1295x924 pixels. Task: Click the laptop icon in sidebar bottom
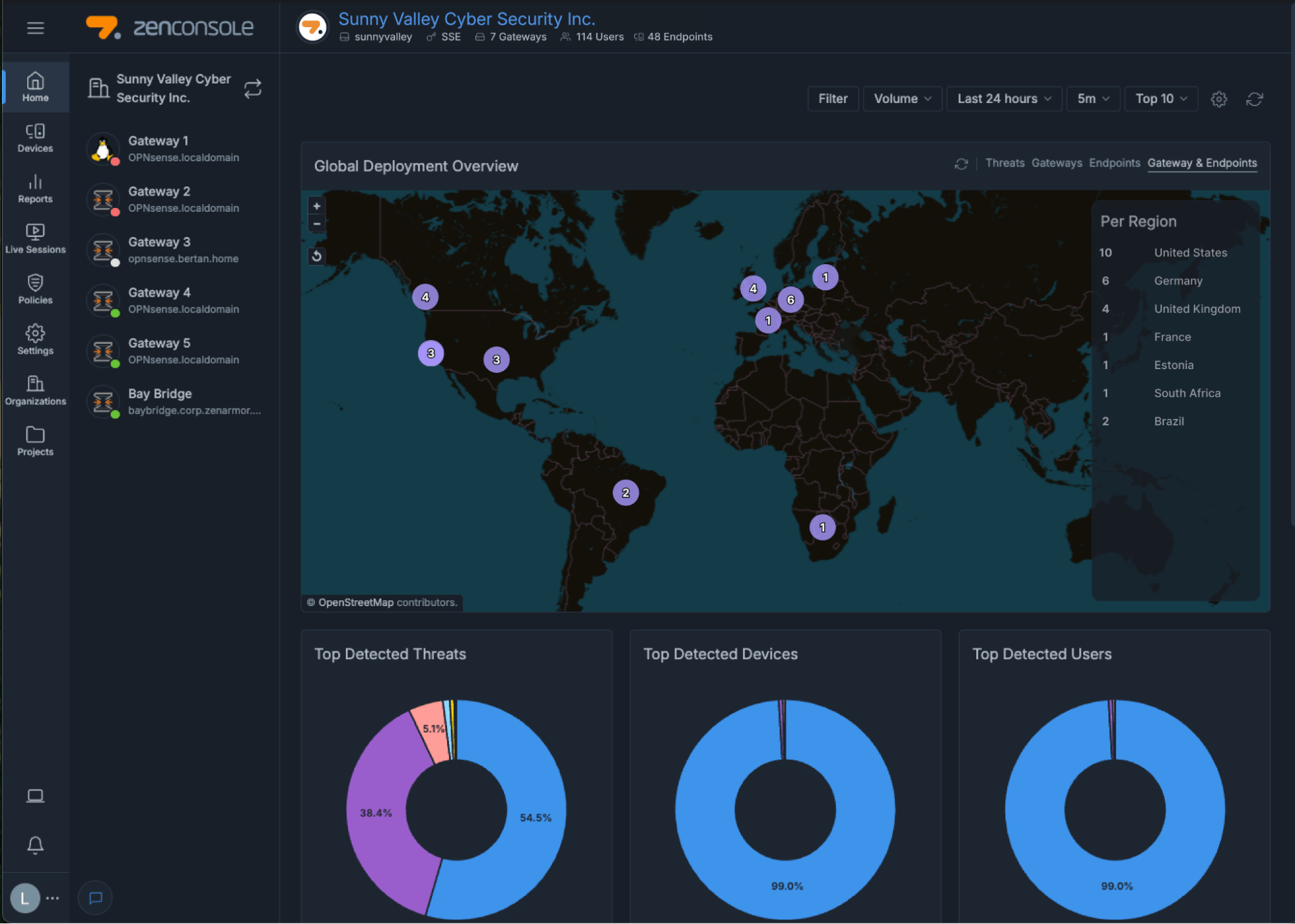[x=36, y=796]
